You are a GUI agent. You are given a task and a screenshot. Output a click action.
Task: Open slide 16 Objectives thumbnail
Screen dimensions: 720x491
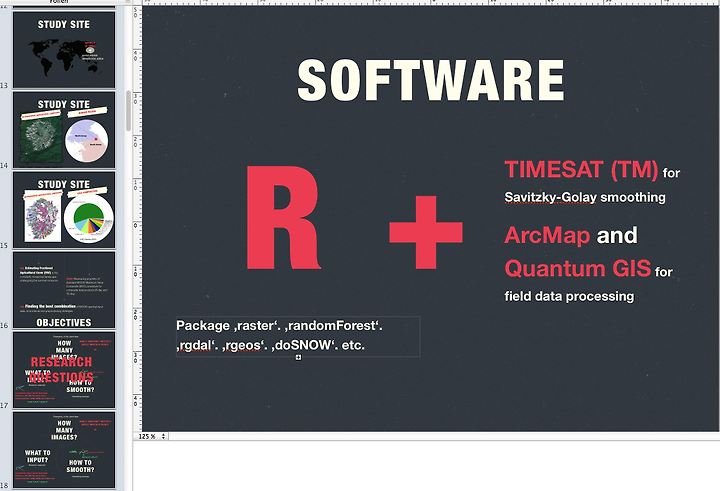tap(64, 290)
